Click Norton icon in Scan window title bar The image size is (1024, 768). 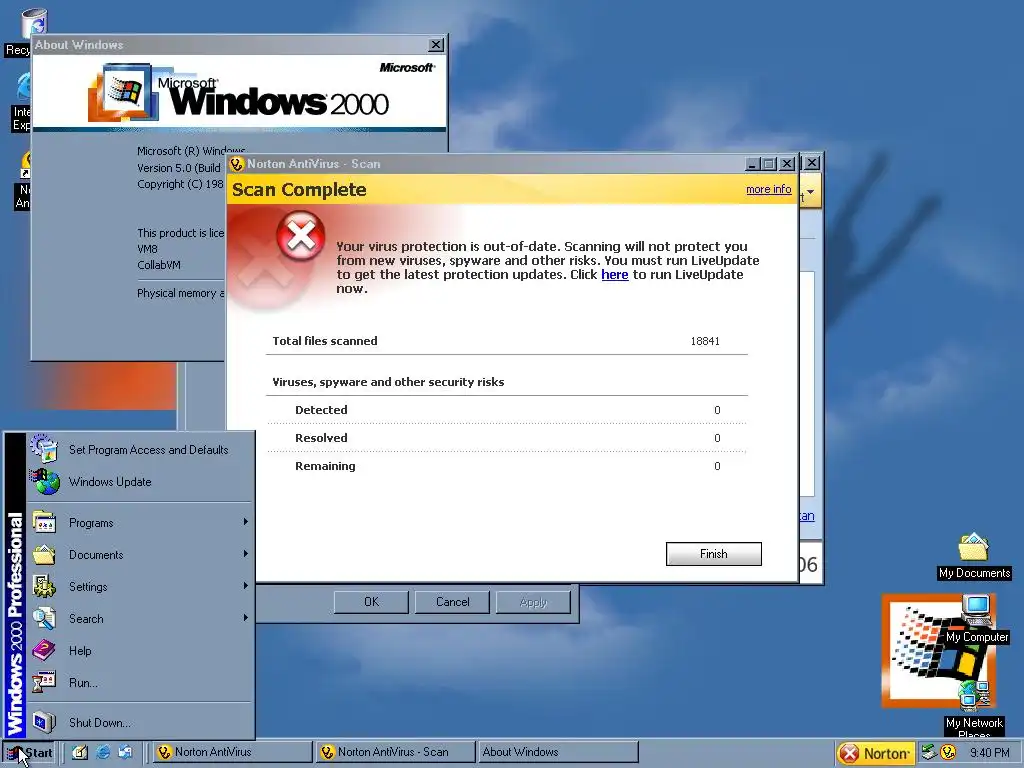click(236, 164)
